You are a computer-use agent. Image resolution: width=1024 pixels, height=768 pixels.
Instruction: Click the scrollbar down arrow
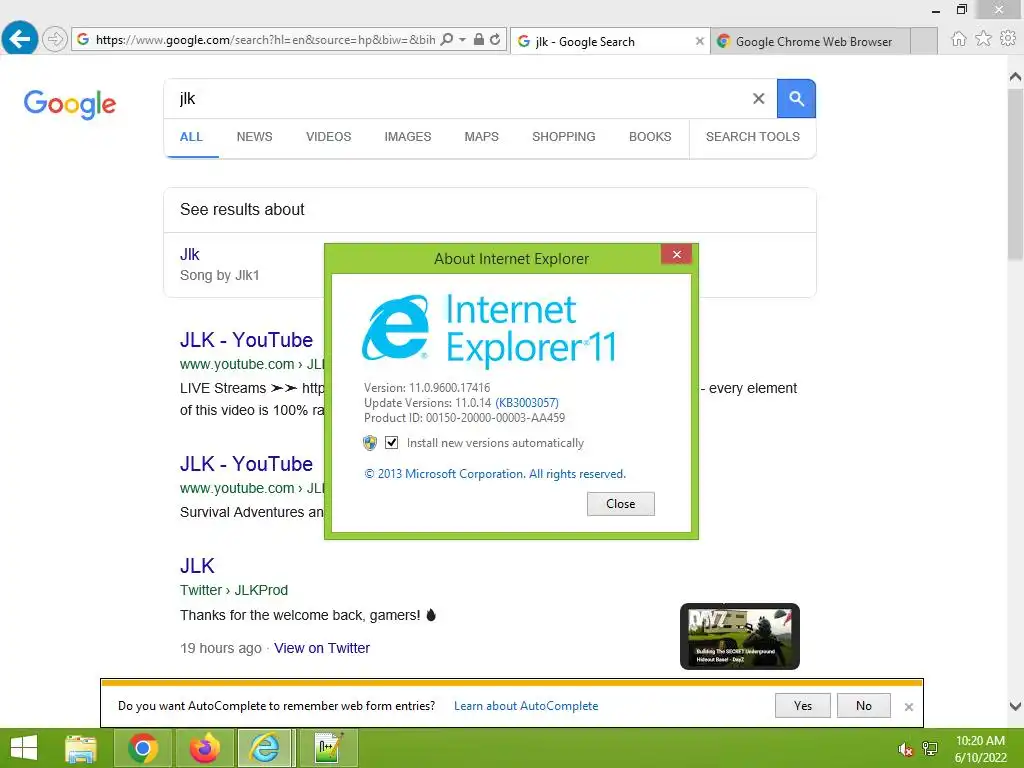pos(1015,706)
